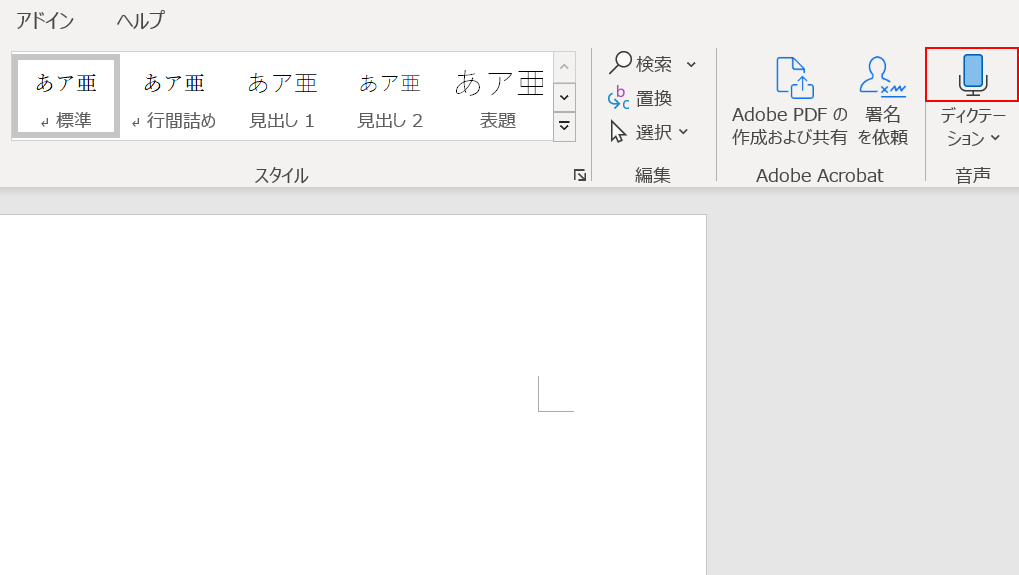This screenshot has height=575, width=1019.
Task: Choose the 見出し 2 heading style
Action: pyautogui.click(x=390, y=96)
